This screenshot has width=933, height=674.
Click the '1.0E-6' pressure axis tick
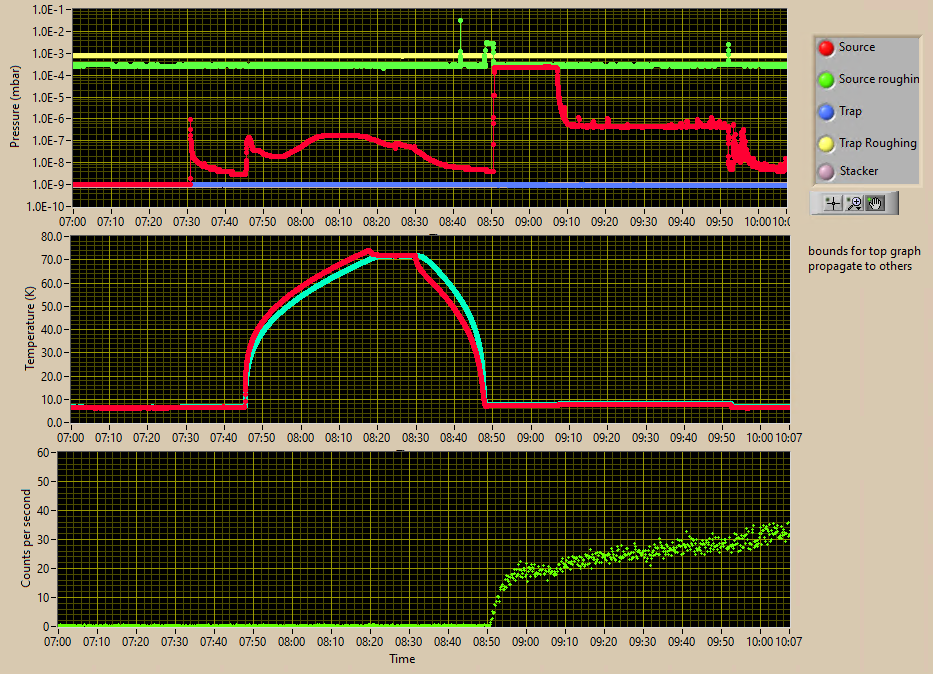tap(50, 119)
